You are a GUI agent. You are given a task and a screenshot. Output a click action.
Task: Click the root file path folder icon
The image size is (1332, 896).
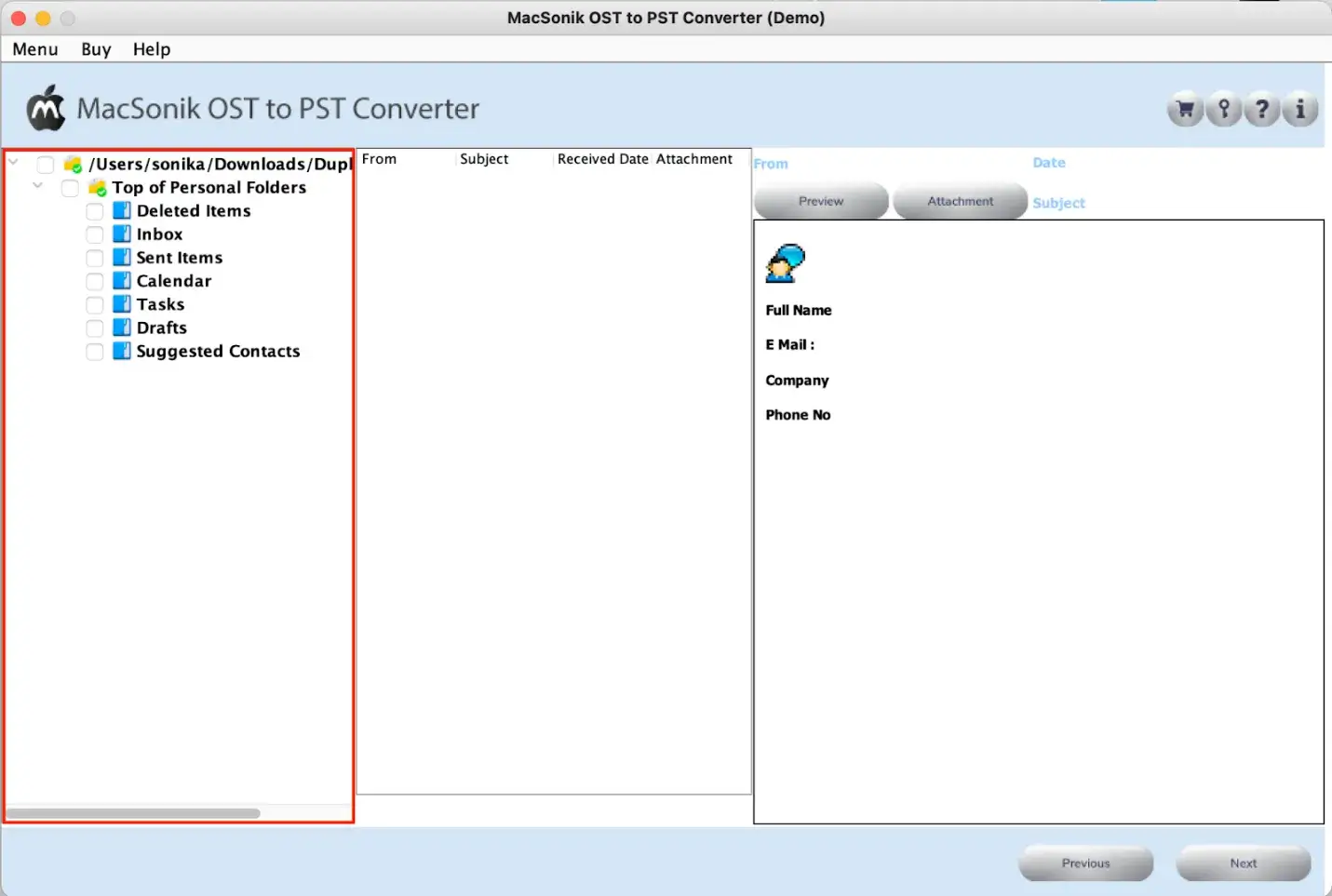pyautogui.click(x=73, y=165)
